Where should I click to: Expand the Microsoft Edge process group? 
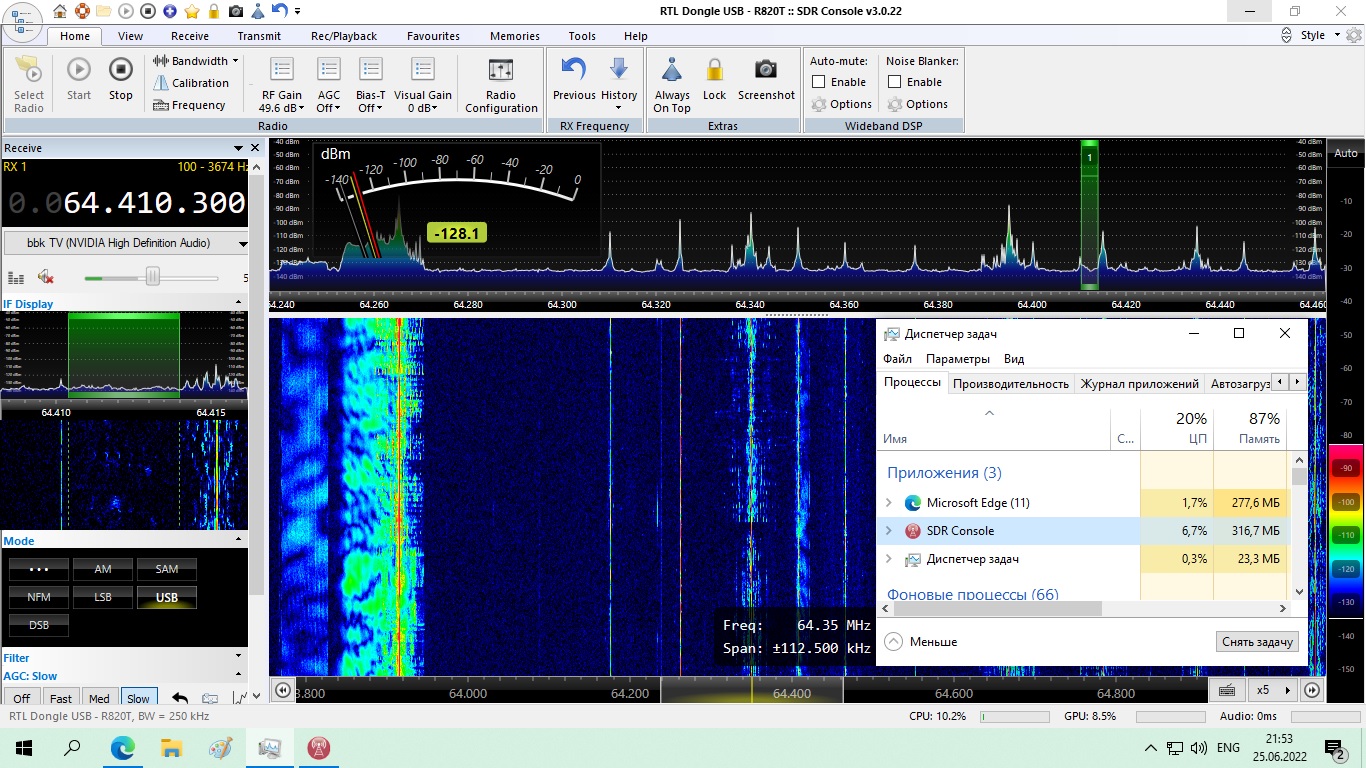(889, 503)
